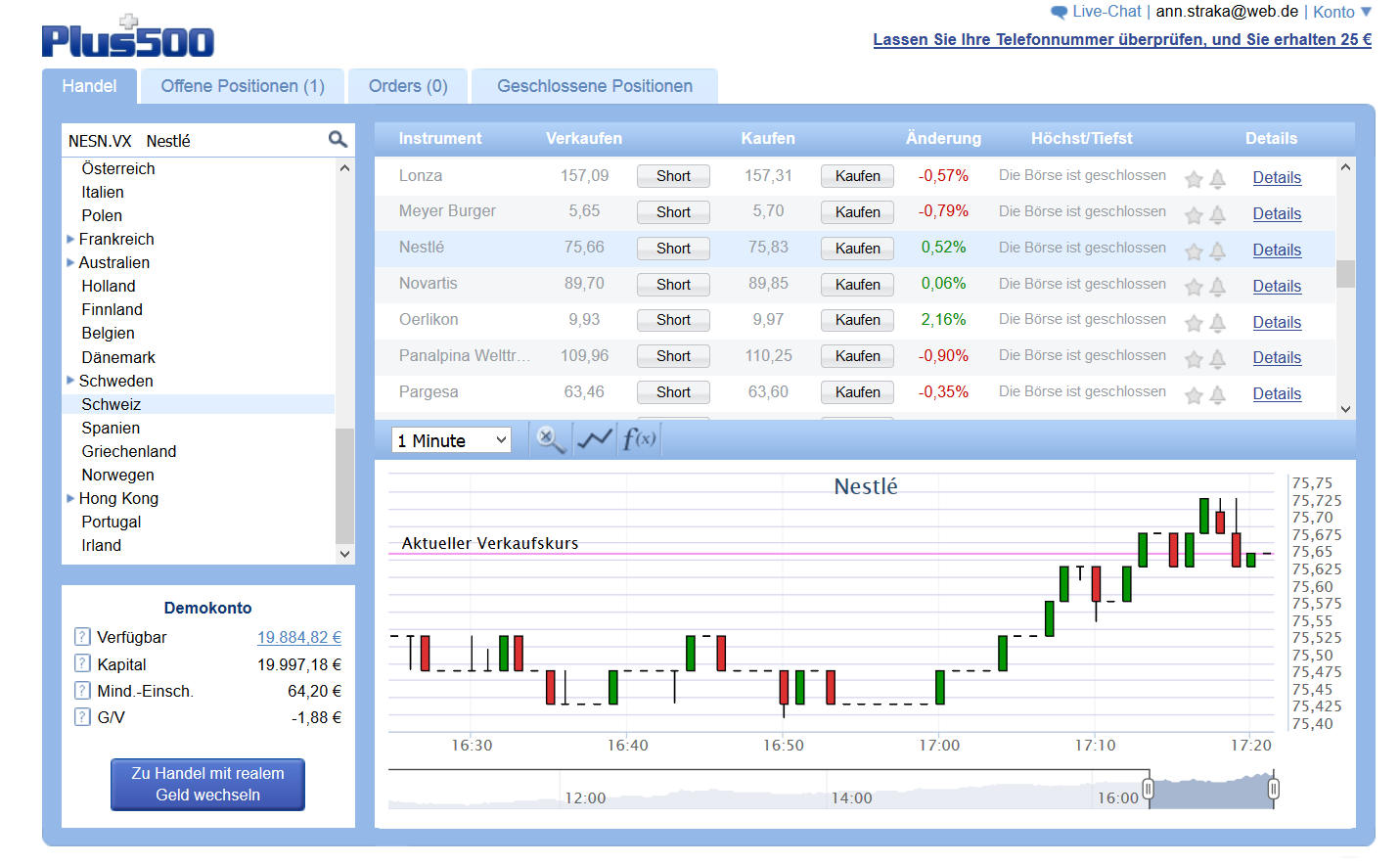The width and height of the screenshot is (1400, 864).
Task: Click Kaufen button for Novartis
Action: [857, 285]
